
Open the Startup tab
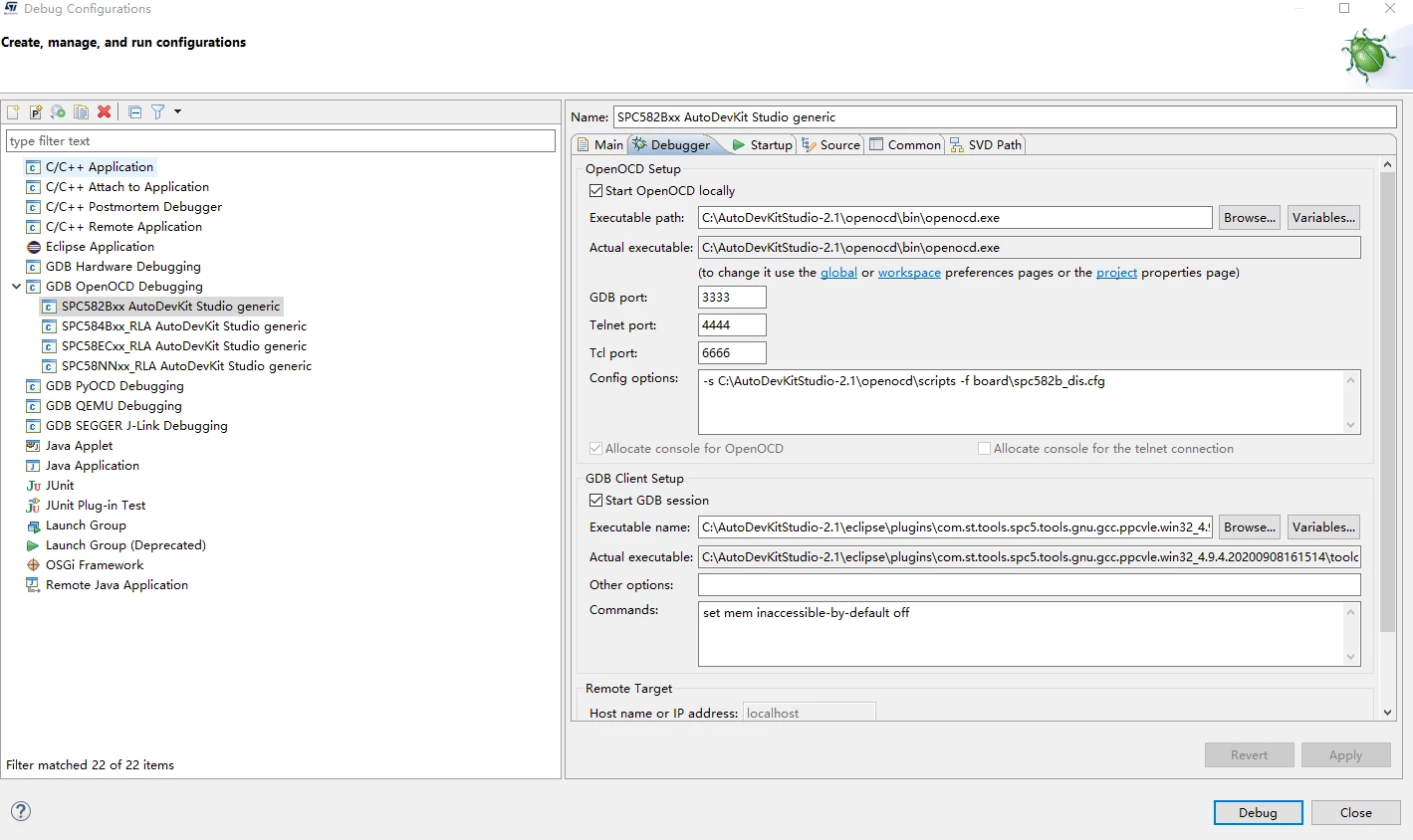click(x=762, y=144)
